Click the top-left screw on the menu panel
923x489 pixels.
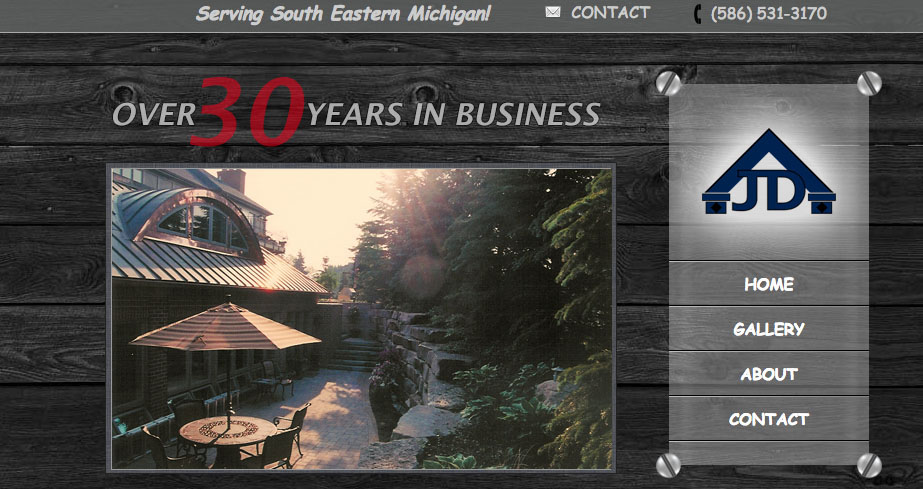[x=668, y=83]
